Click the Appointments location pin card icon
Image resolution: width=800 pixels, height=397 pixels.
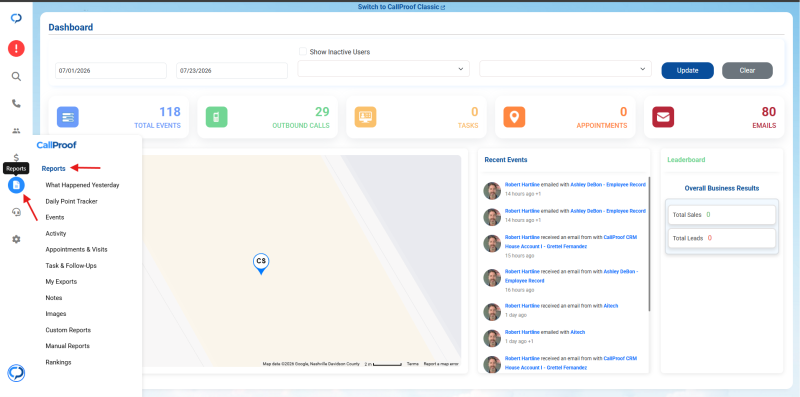(x=514, y=117)
